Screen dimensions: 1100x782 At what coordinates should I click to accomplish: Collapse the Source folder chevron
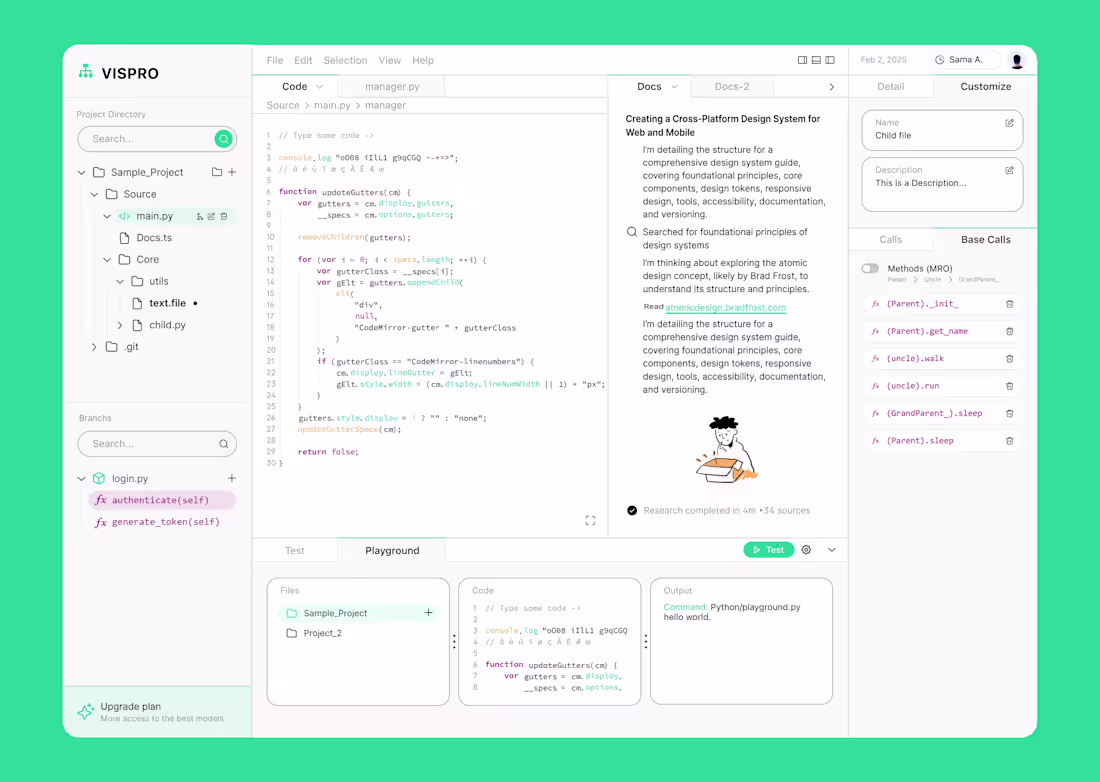click(95, 194)
